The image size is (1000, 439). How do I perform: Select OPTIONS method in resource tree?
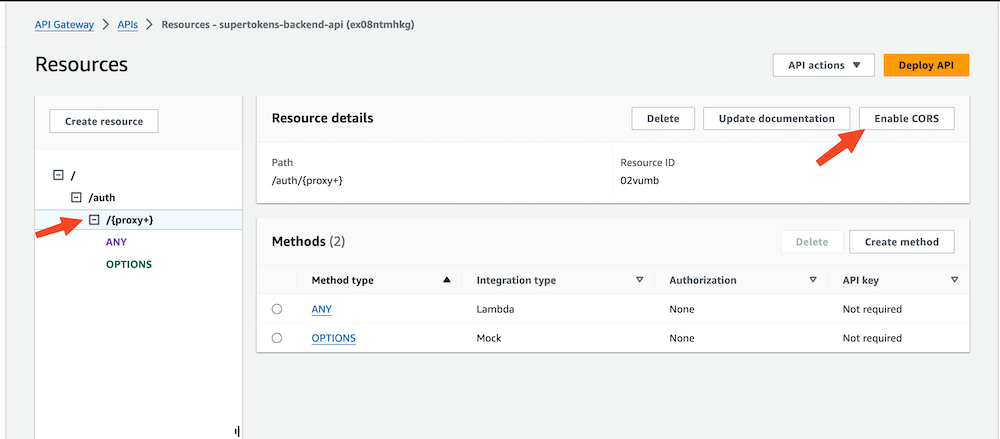(128, 264)
